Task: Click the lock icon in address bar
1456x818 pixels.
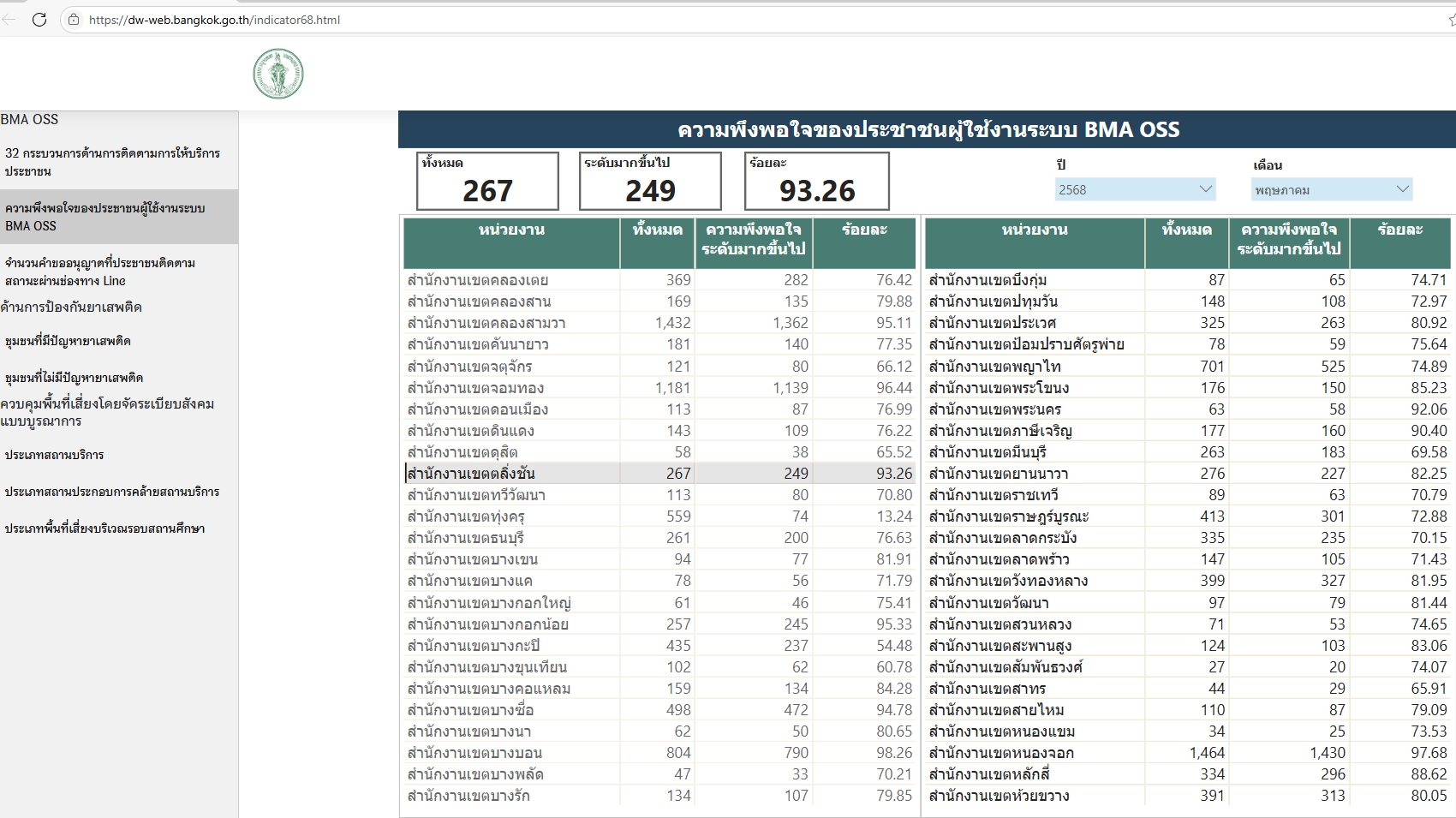Action: (74, 20)
